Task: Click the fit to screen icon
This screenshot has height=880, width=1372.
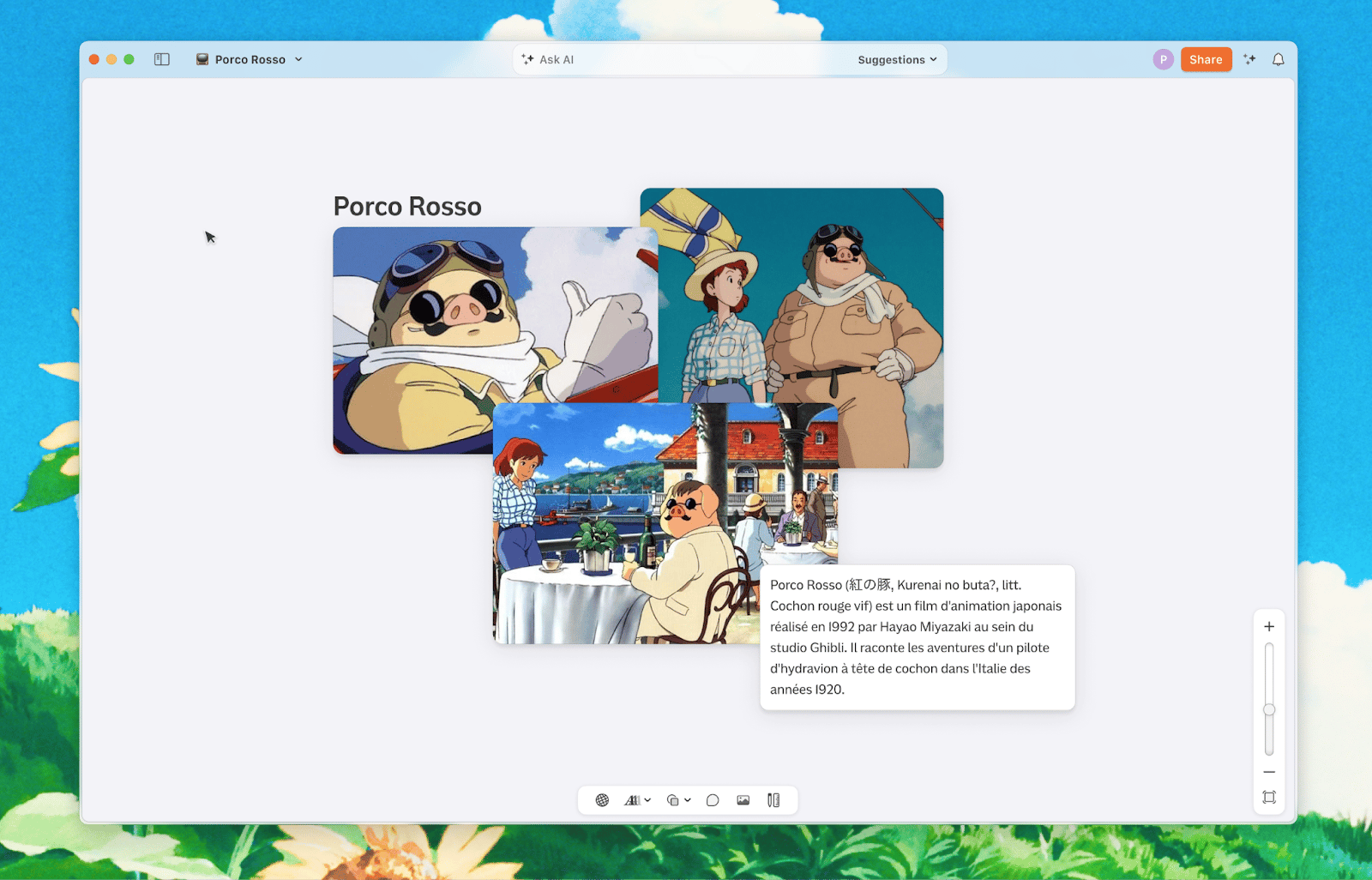Action: coord(1269,798)
